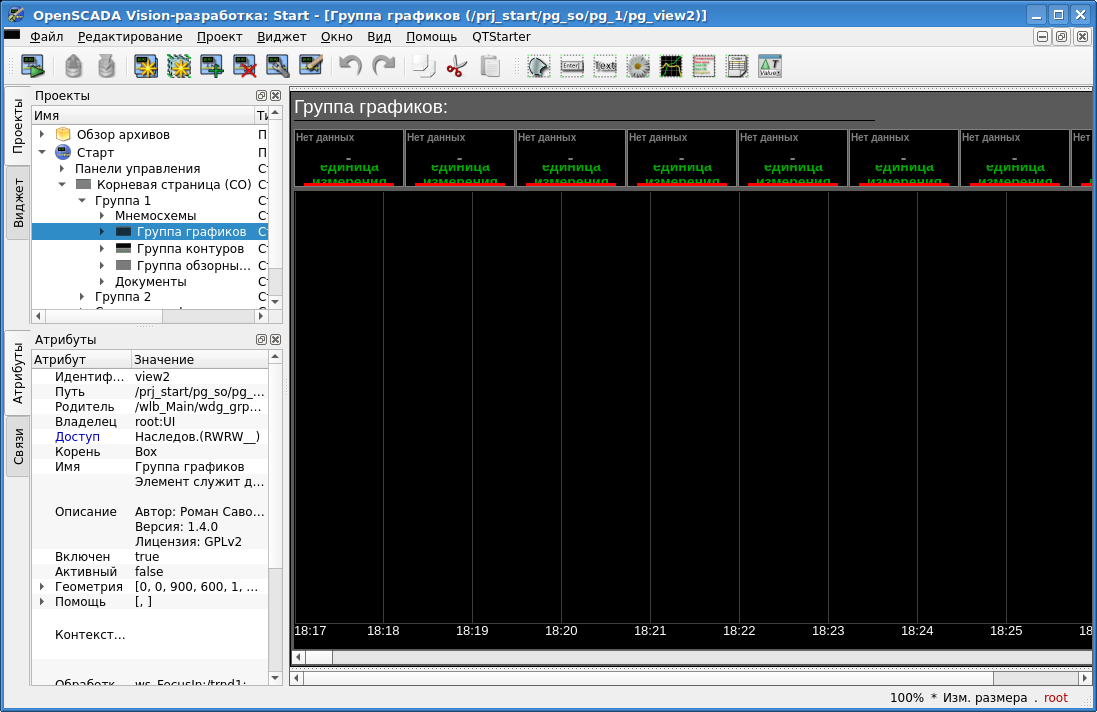The image size is (1097, 712).
Task: Expand the Обзор архивов tree node
Action: point(42,135)
